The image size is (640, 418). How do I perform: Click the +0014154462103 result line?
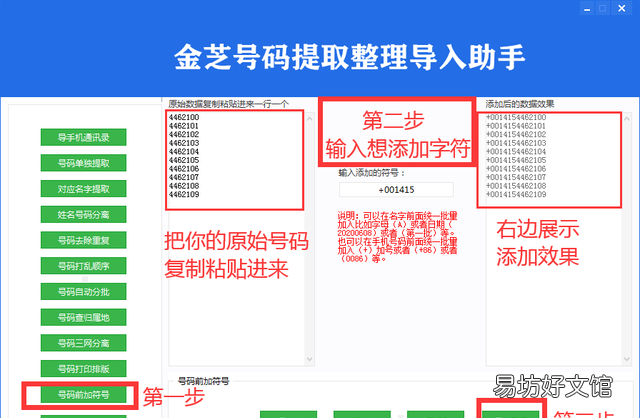pyautogui.click(x=516, y=143)
